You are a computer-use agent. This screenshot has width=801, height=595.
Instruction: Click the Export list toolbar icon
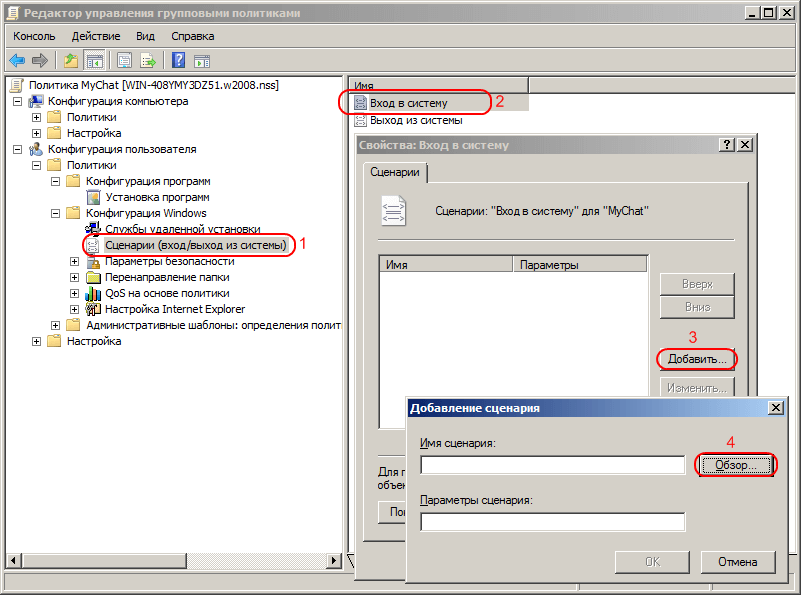(148, 60)
